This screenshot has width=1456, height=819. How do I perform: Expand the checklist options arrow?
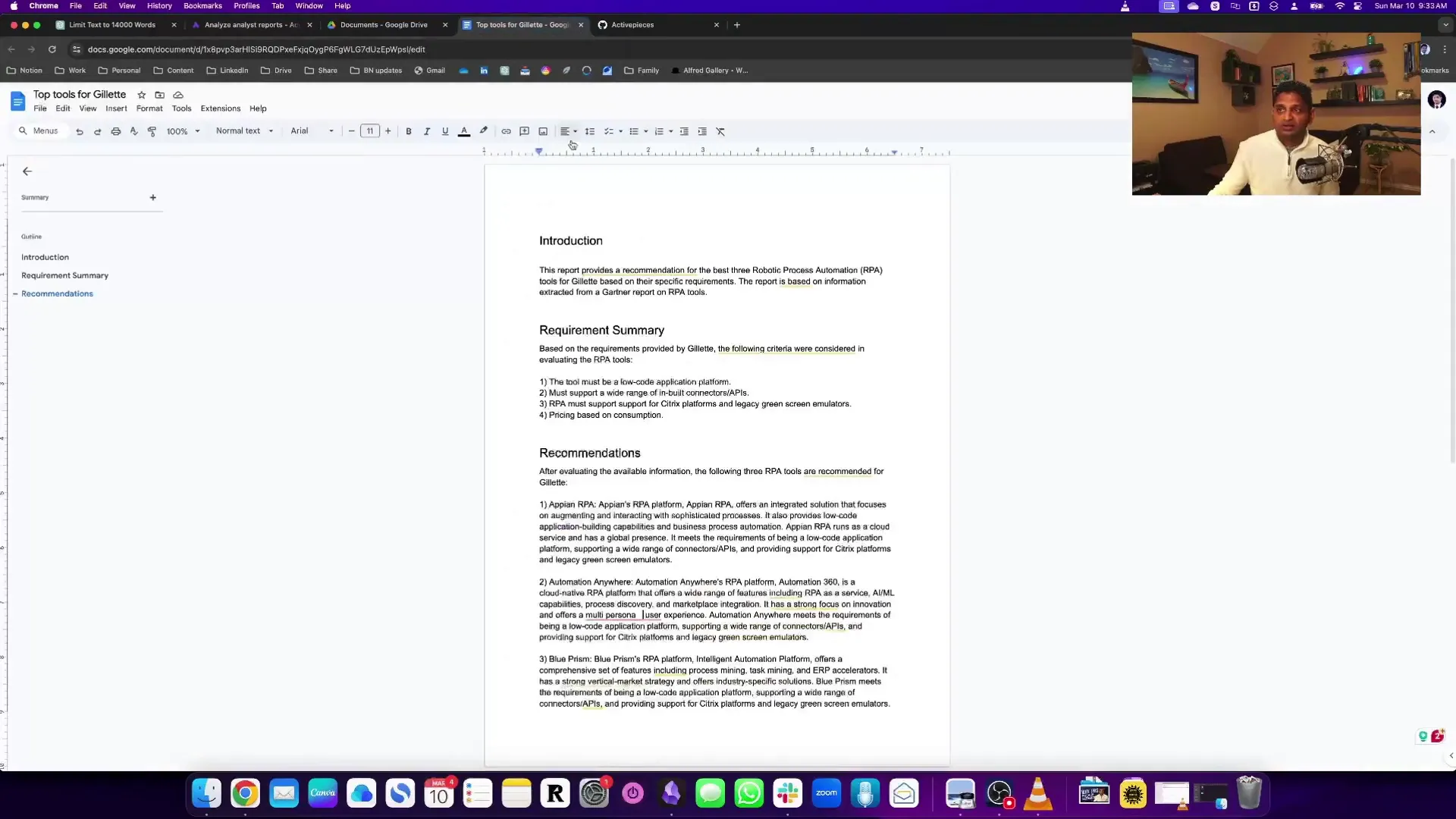pyautogui.click(x=621, y=131)
